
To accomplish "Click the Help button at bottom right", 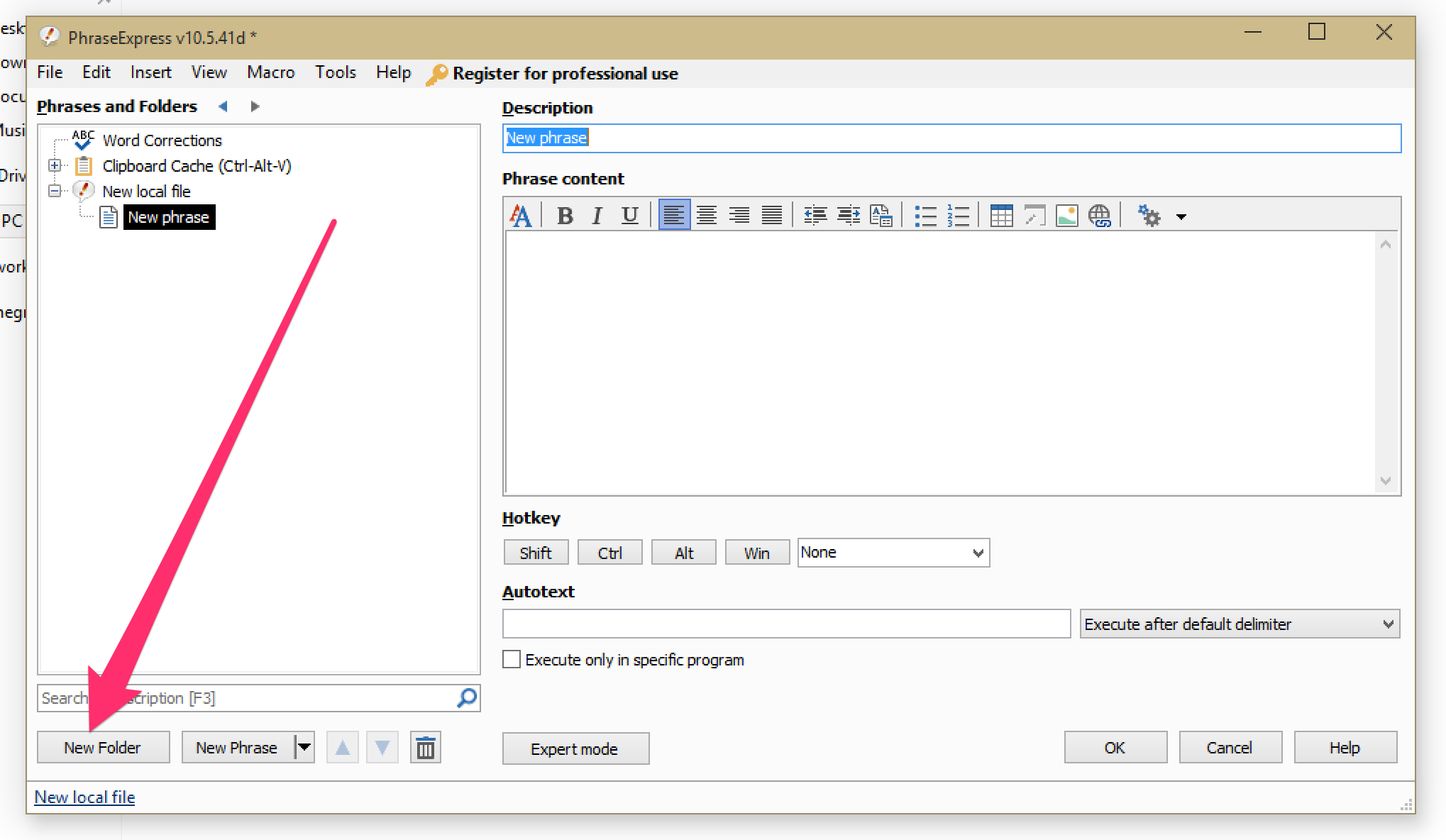I will [1345, 748].
